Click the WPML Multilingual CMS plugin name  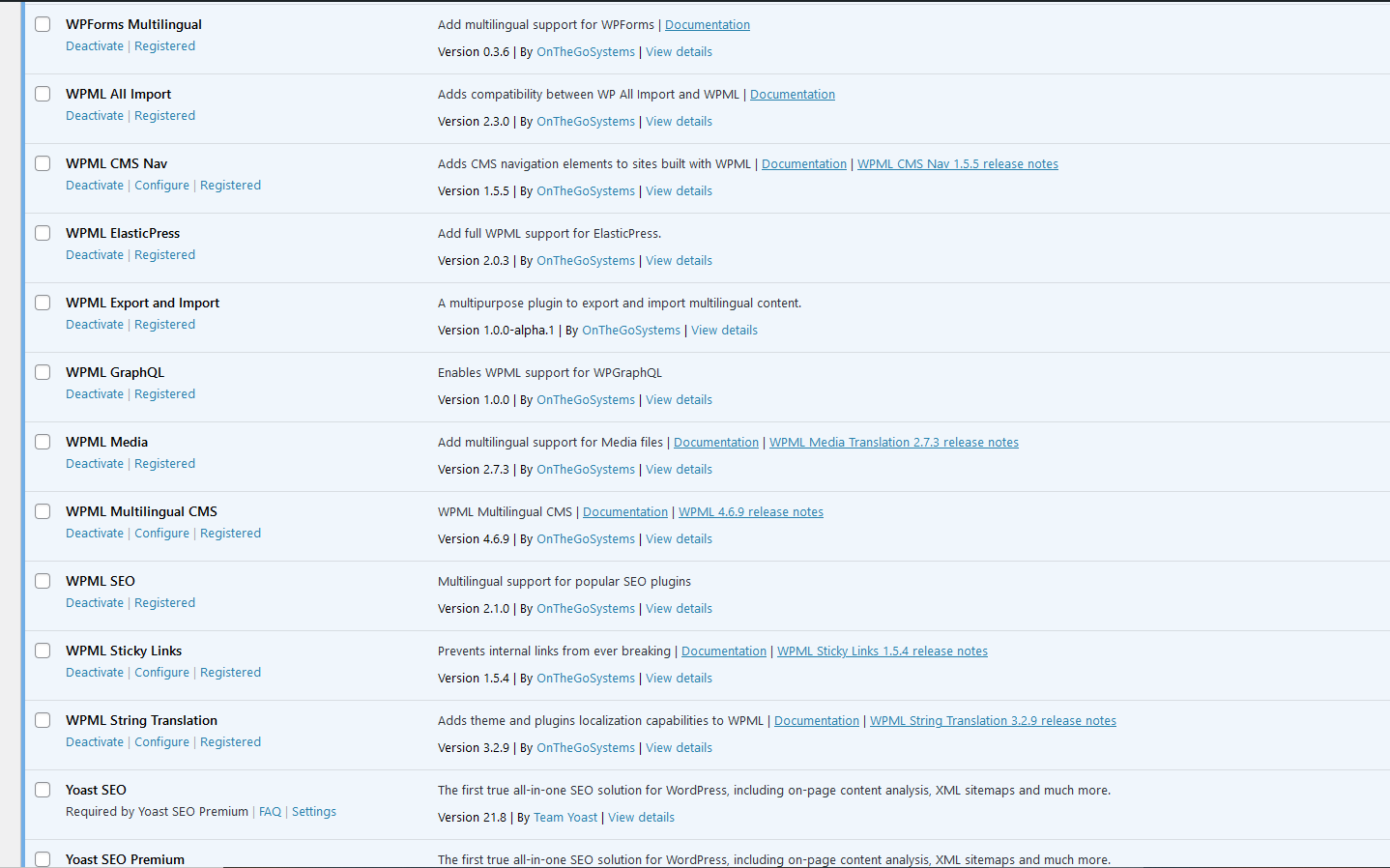(141, 512)
